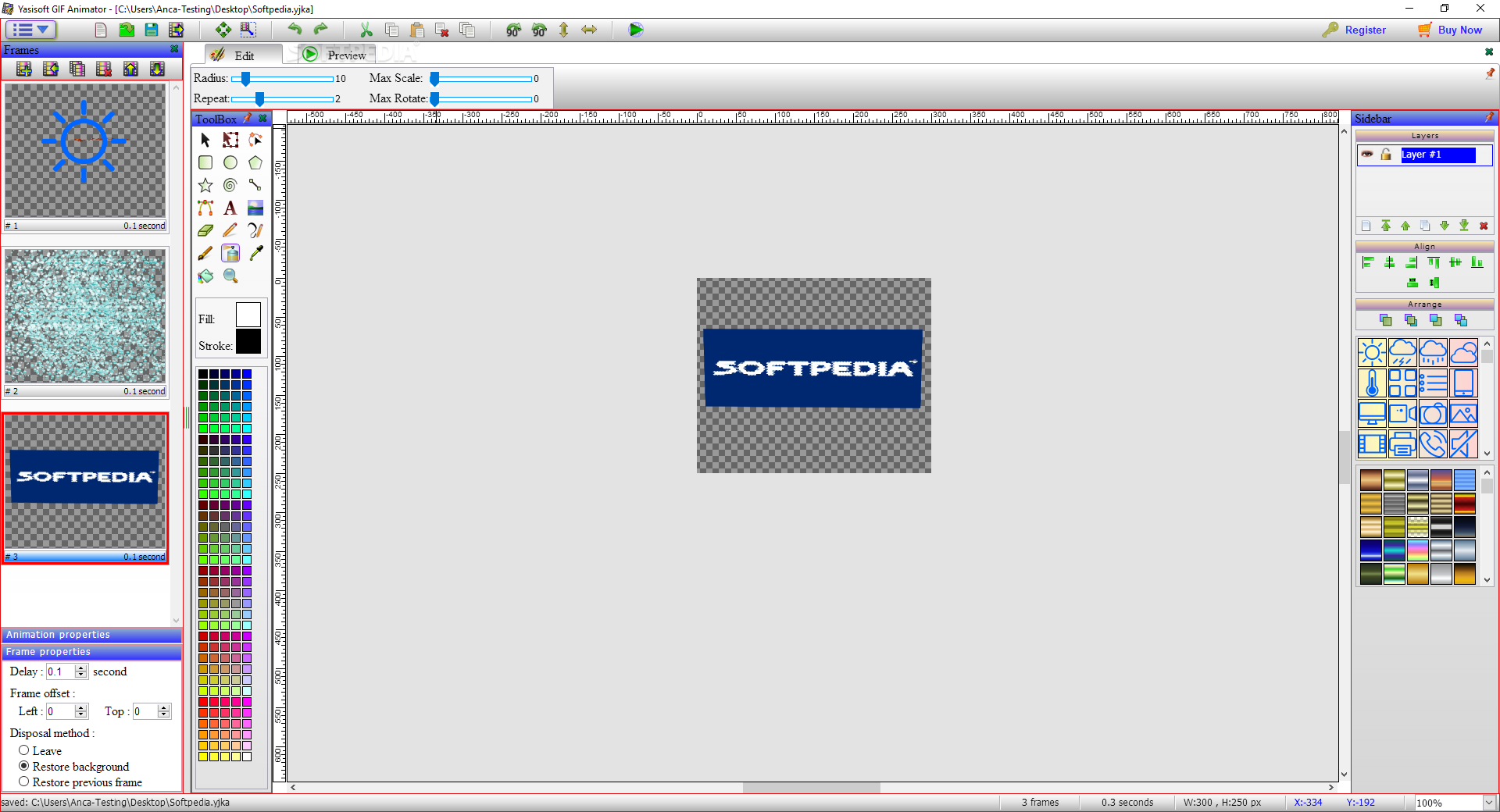Expand the Animation properties section
This screenshot has height=812, width=1500.
point(91,635)
